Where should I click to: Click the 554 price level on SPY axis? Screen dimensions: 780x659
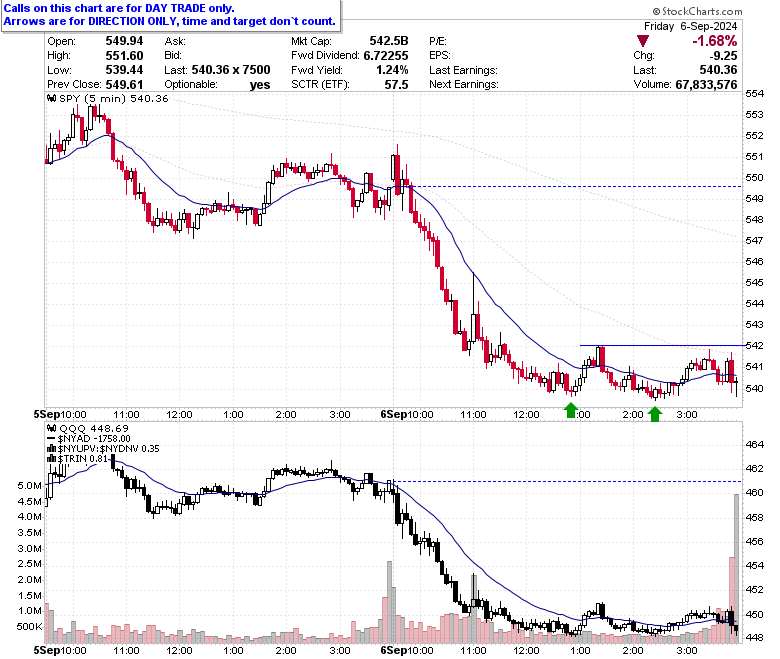(754, 94)
